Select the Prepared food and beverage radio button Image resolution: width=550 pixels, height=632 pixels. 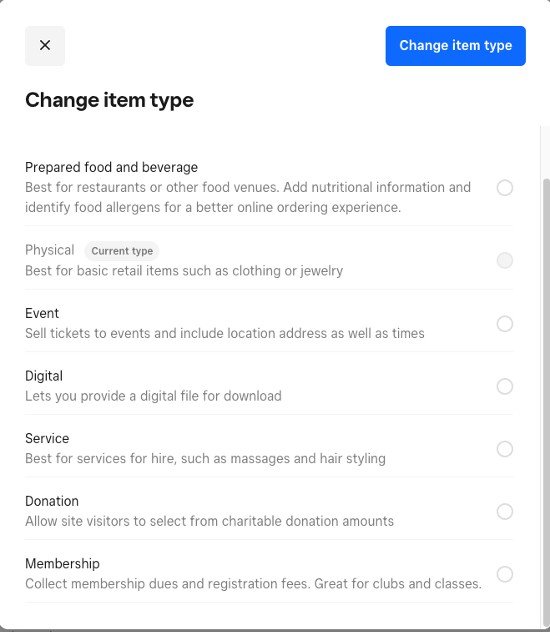(x=504, y=187)
